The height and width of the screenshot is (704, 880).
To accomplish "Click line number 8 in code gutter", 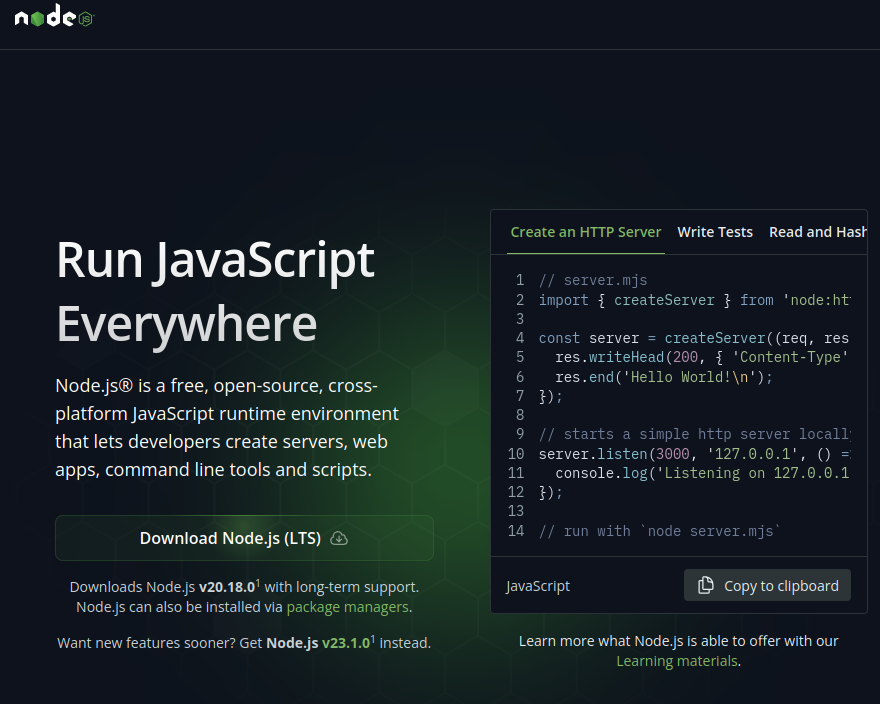I will point(520,415).
